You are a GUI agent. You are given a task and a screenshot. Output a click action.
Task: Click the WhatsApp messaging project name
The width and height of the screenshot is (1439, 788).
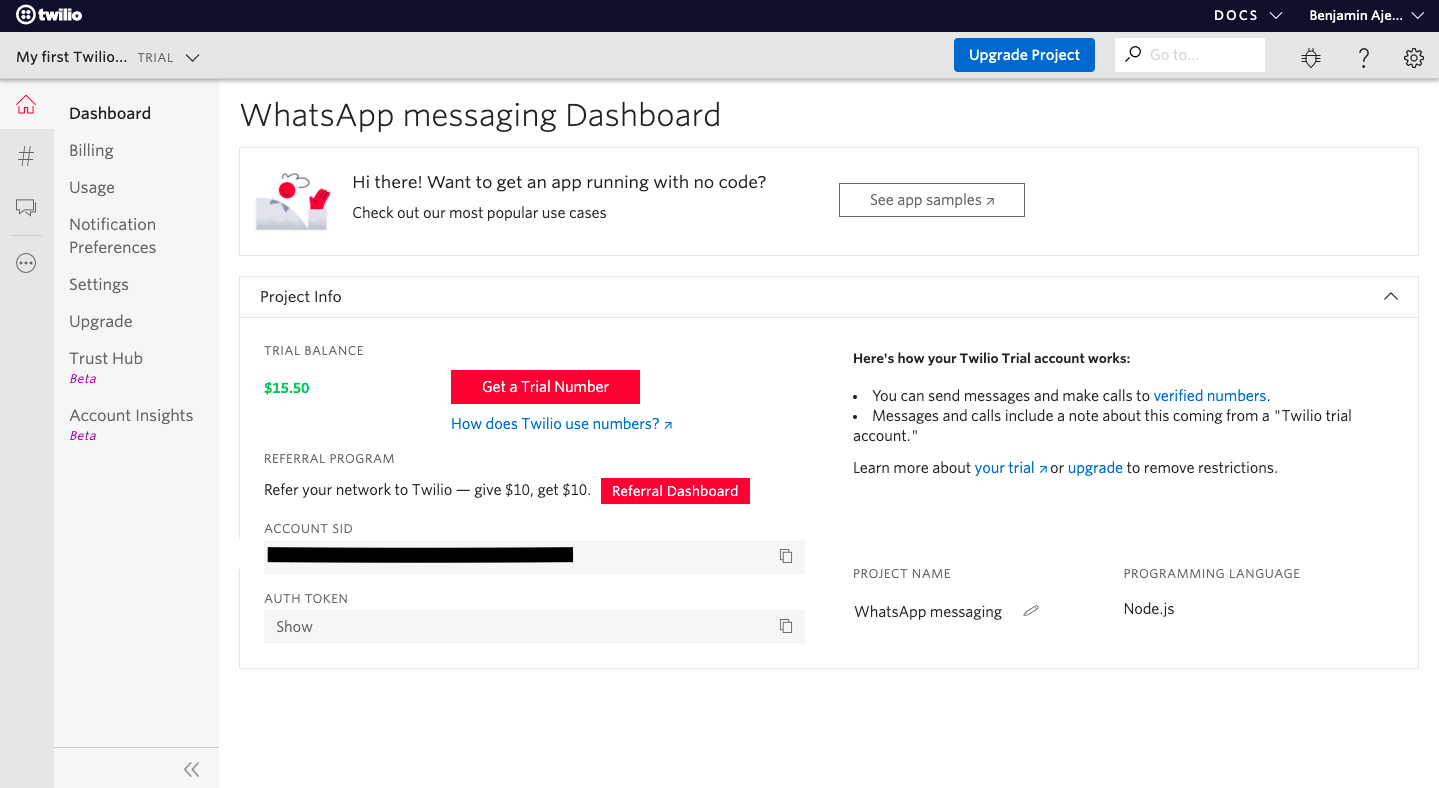[928, 612]
